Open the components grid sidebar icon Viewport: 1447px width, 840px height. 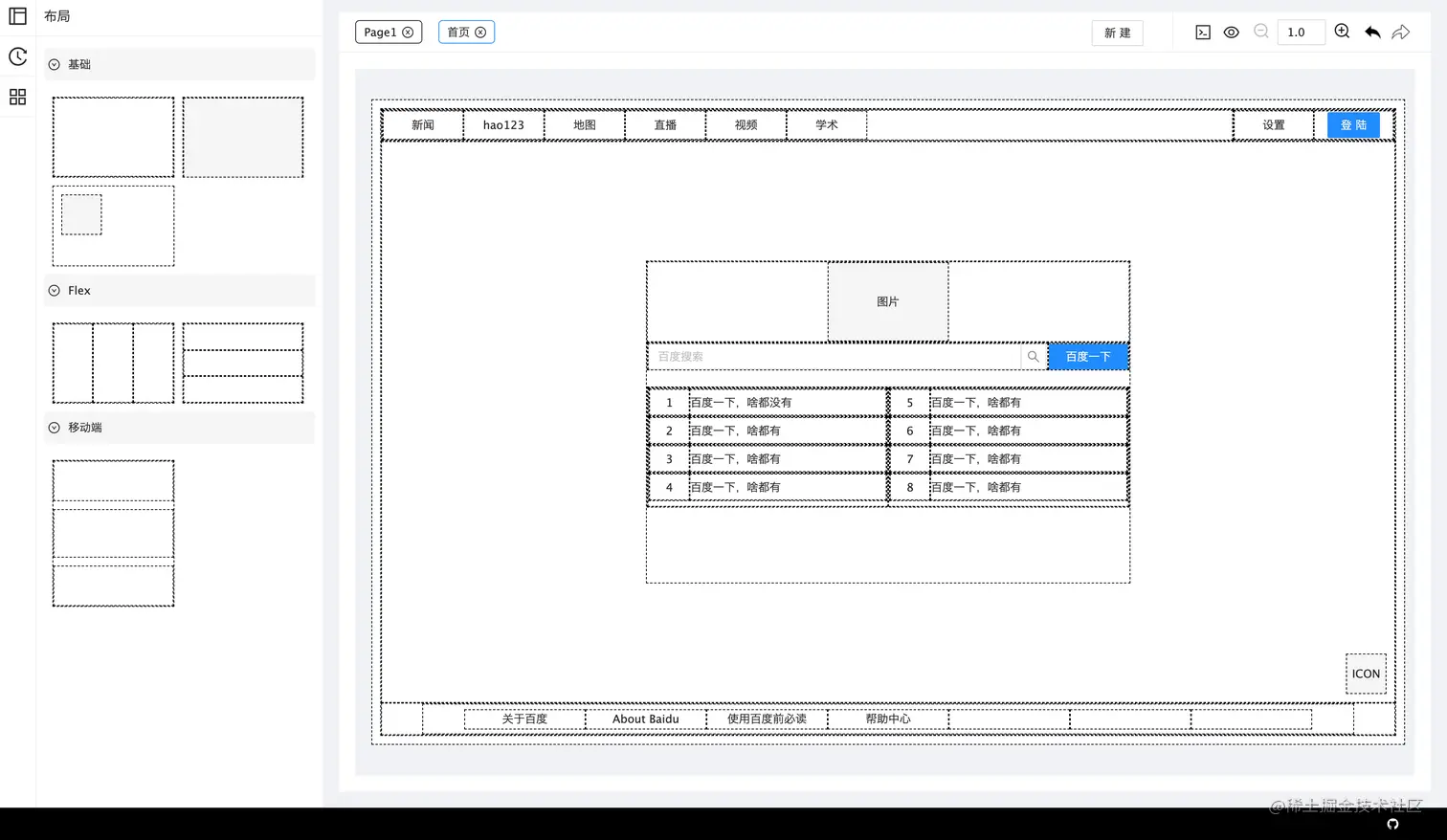[x=17, y=97]
